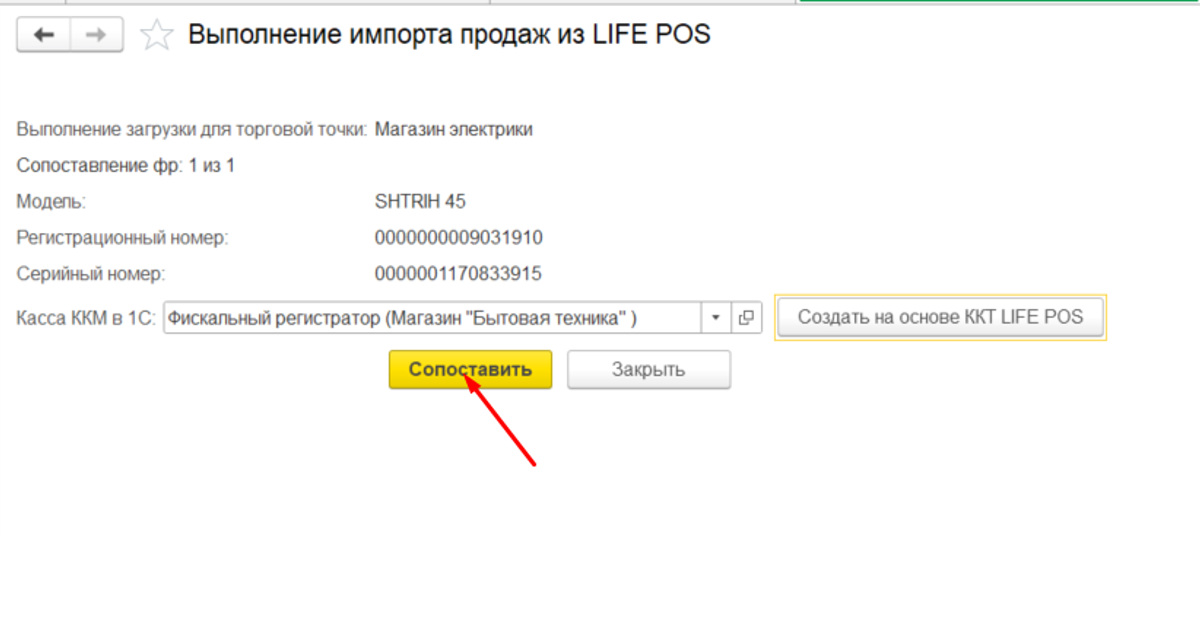Add page to favorites with star icon
The height and width of the screenshot is (620, 1200).
tap(156, 36)
